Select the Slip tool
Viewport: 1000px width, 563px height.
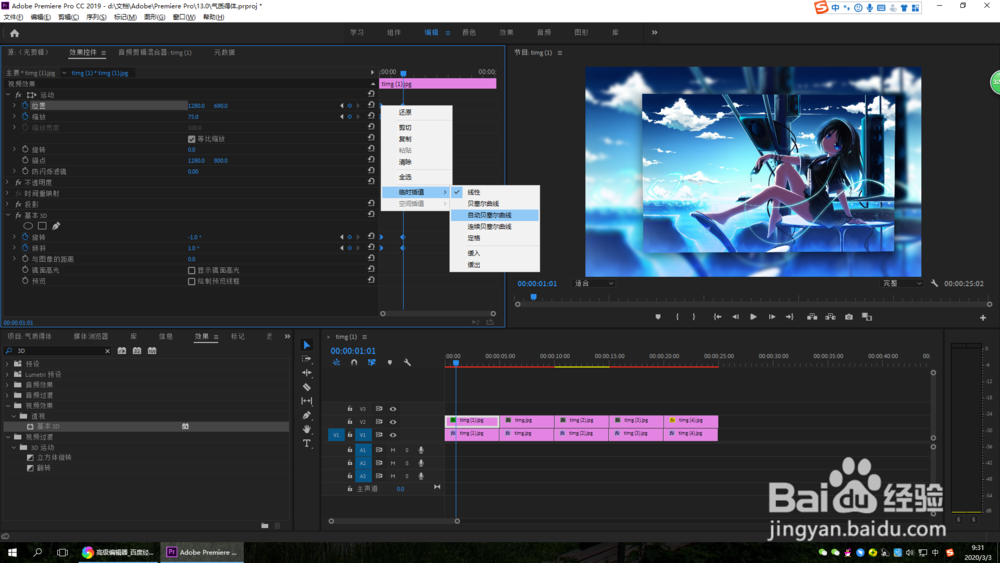pos(307,401)
